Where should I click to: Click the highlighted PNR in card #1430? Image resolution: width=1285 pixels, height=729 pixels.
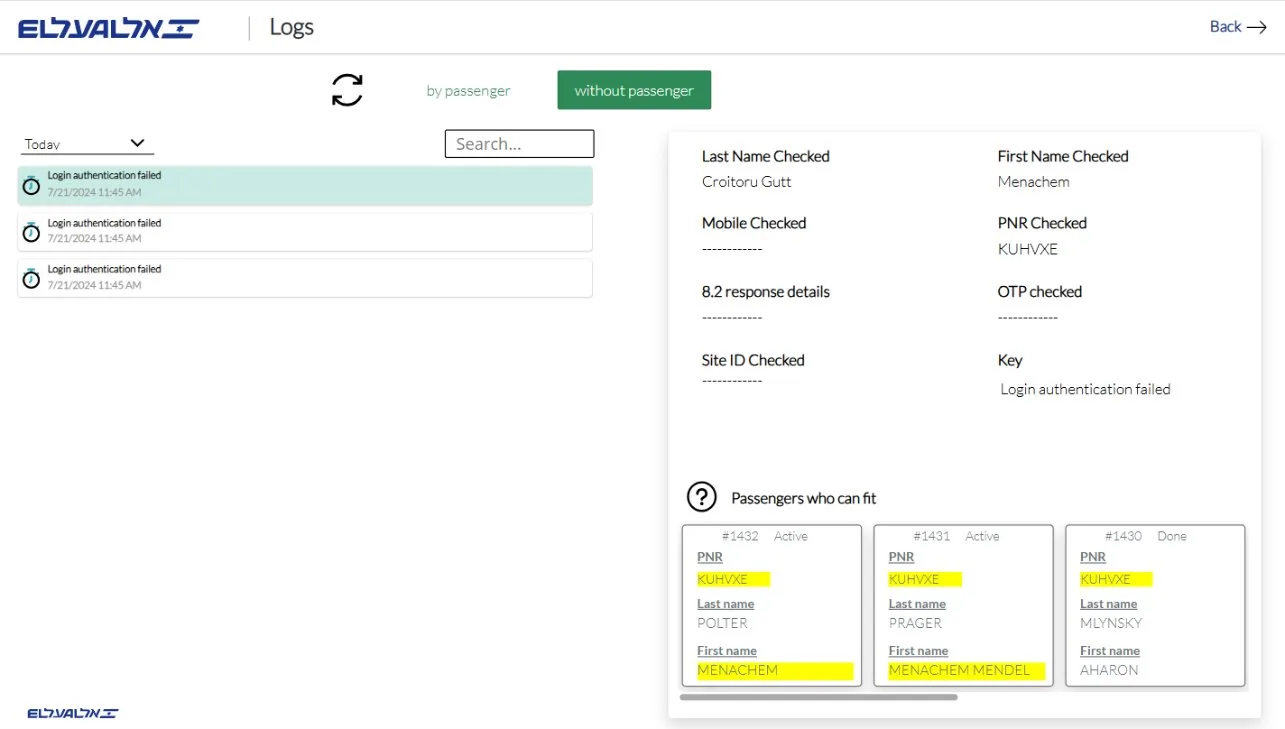tap(1116, 579)
